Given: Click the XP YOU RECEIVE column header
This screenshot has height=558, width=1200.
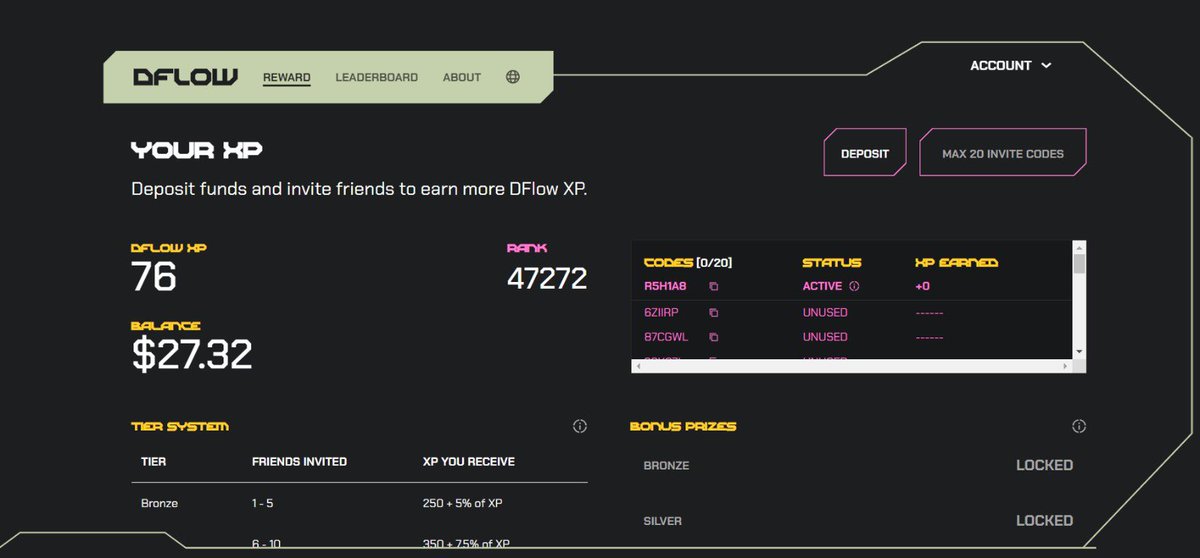Looking at the screenshot, I should tap(469, 462).
